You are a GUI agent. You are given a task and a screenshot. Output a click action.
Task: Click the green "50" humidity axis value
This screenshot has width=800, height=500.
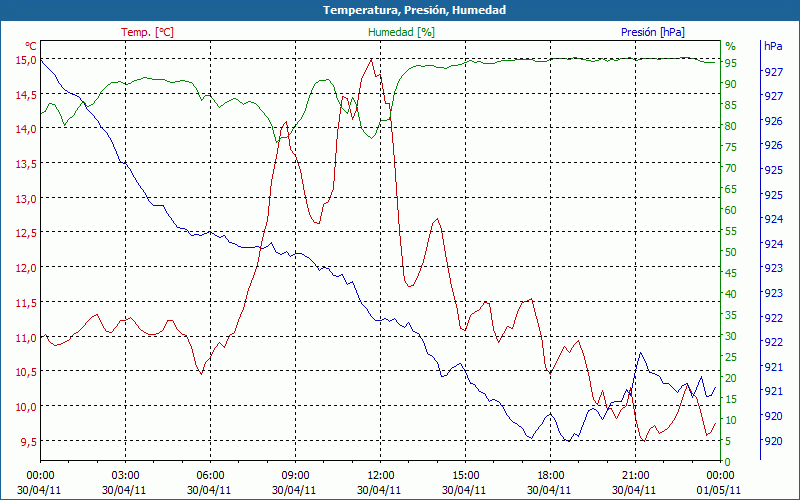click(x=731, y=252)
